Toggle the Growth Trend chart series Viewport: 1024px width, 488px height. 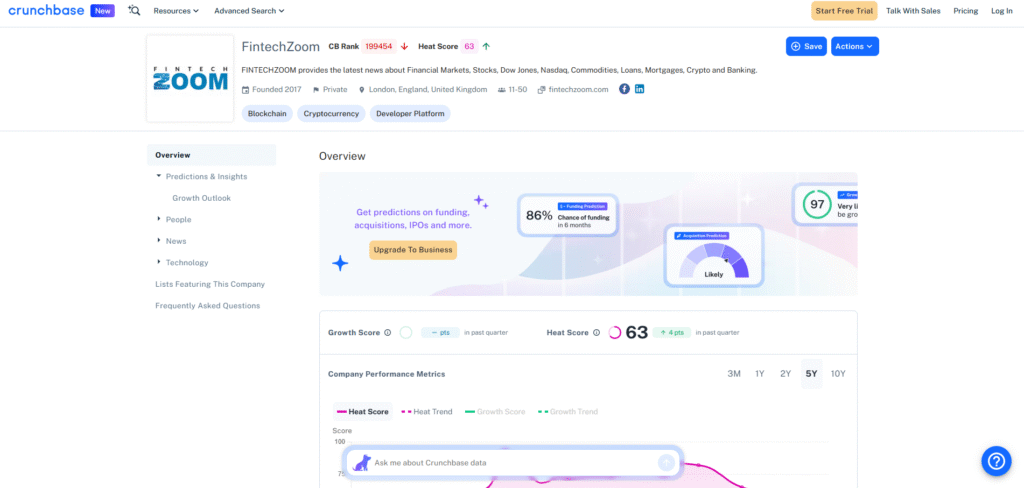(x=568, y=412)
